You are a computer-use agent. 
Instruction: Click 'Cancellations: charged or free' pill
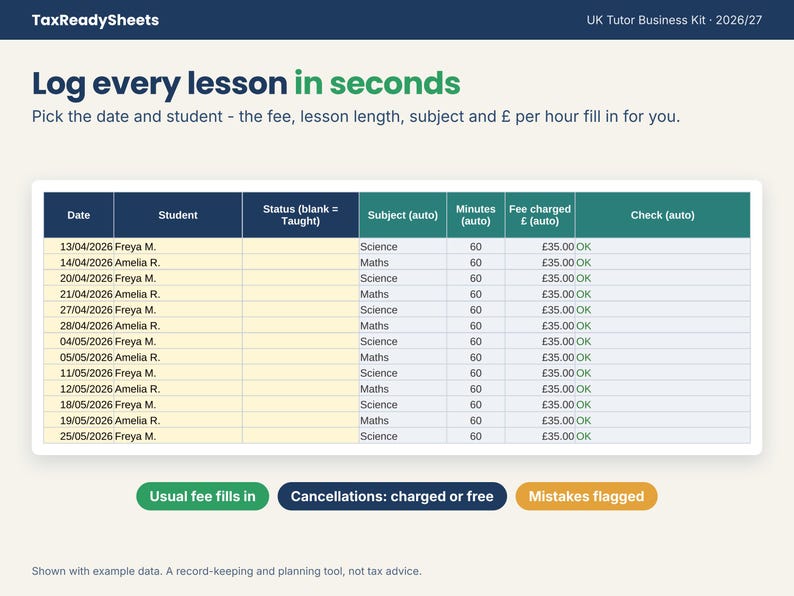(x=392, y=496)
